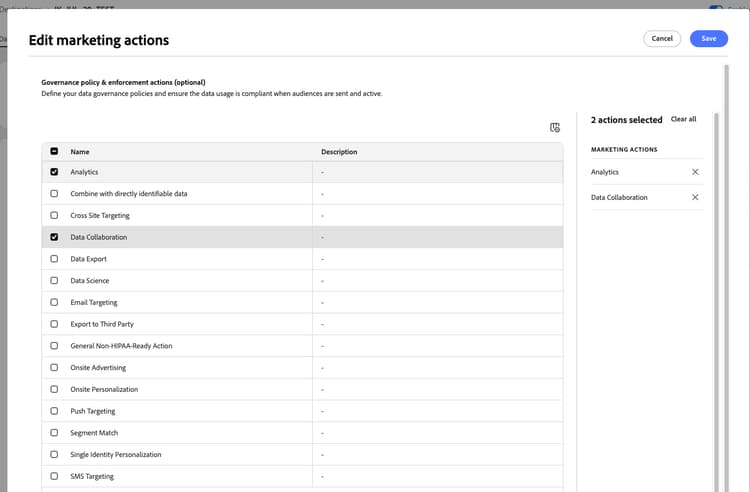Check the Data Science checkbox
750x492 pixels.
[x=54, y=280]
